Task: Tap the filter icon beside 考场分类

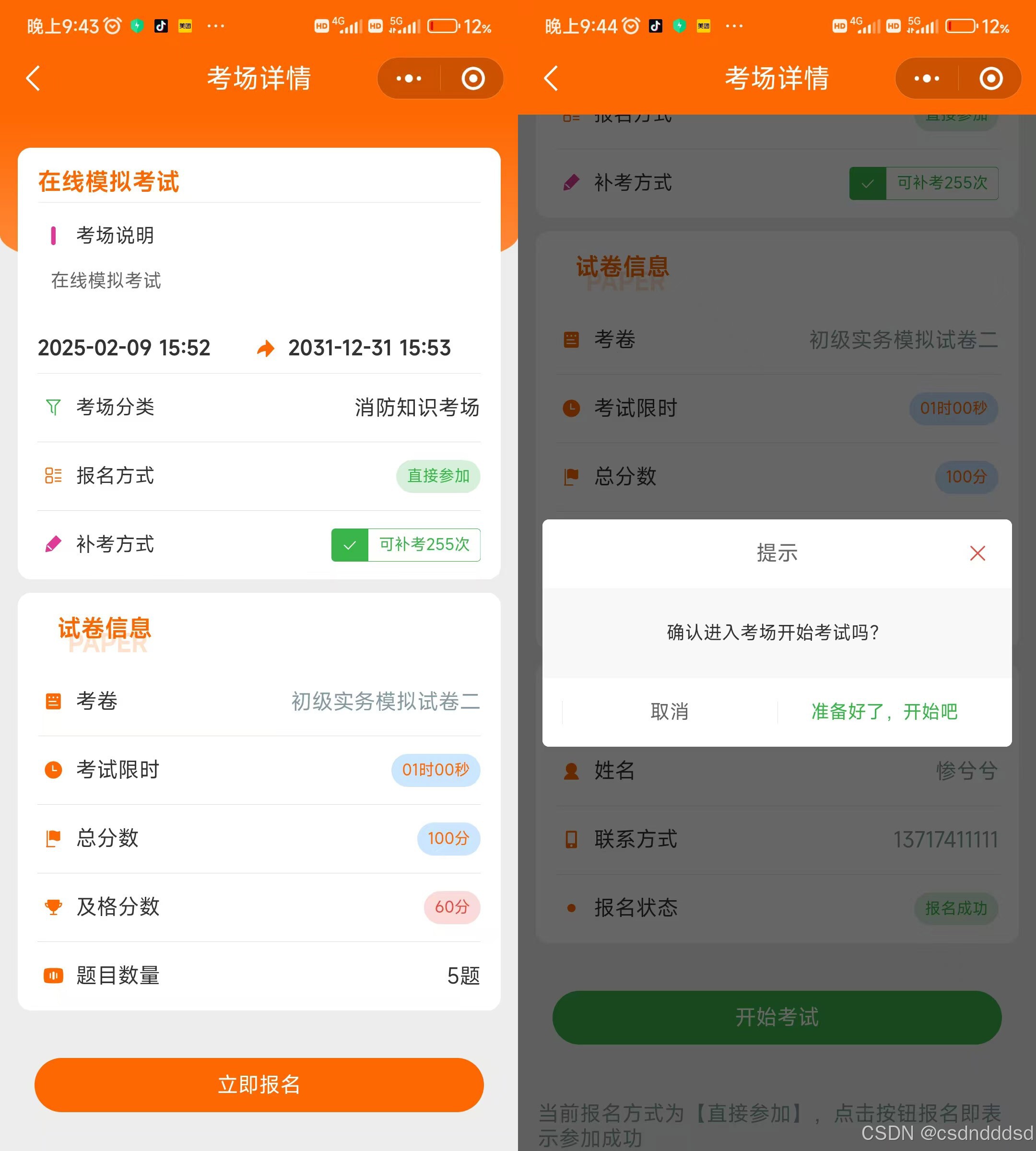Action: tap(53, 407)
